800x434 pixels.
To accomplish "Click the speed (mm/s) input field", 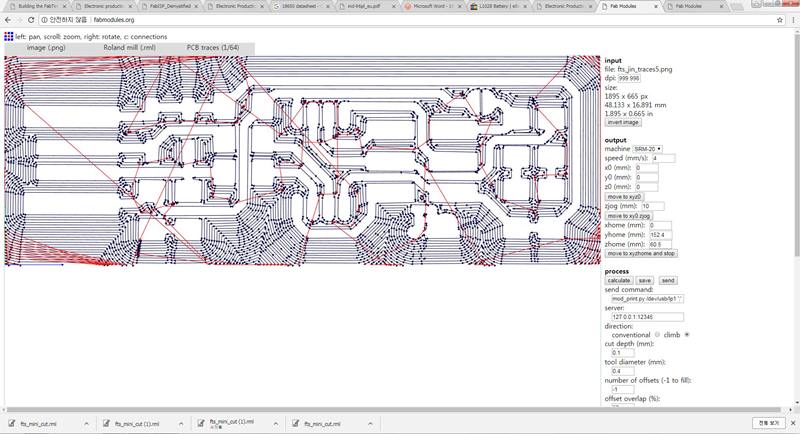I will 663,159.
